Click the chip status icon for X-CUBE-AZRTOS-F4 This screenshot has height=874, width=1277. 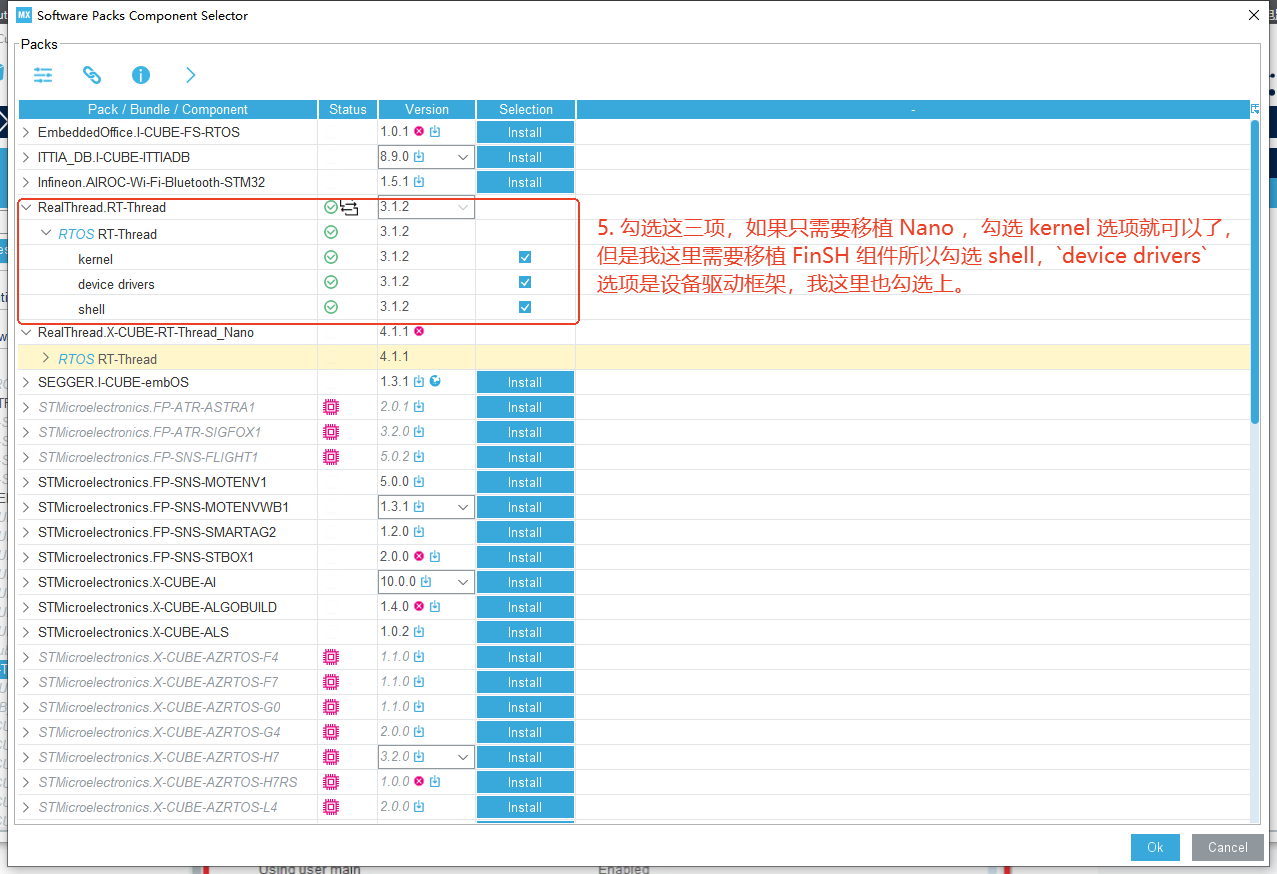(331, 657)
